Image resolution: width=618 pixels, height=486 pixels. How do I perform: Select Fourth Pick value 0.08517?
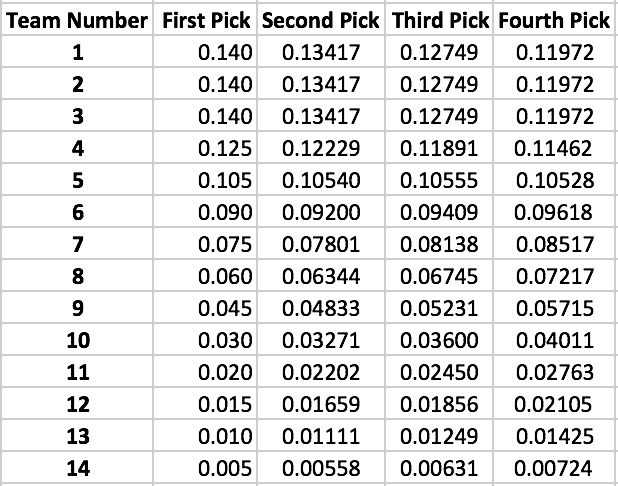click(553, 244)
